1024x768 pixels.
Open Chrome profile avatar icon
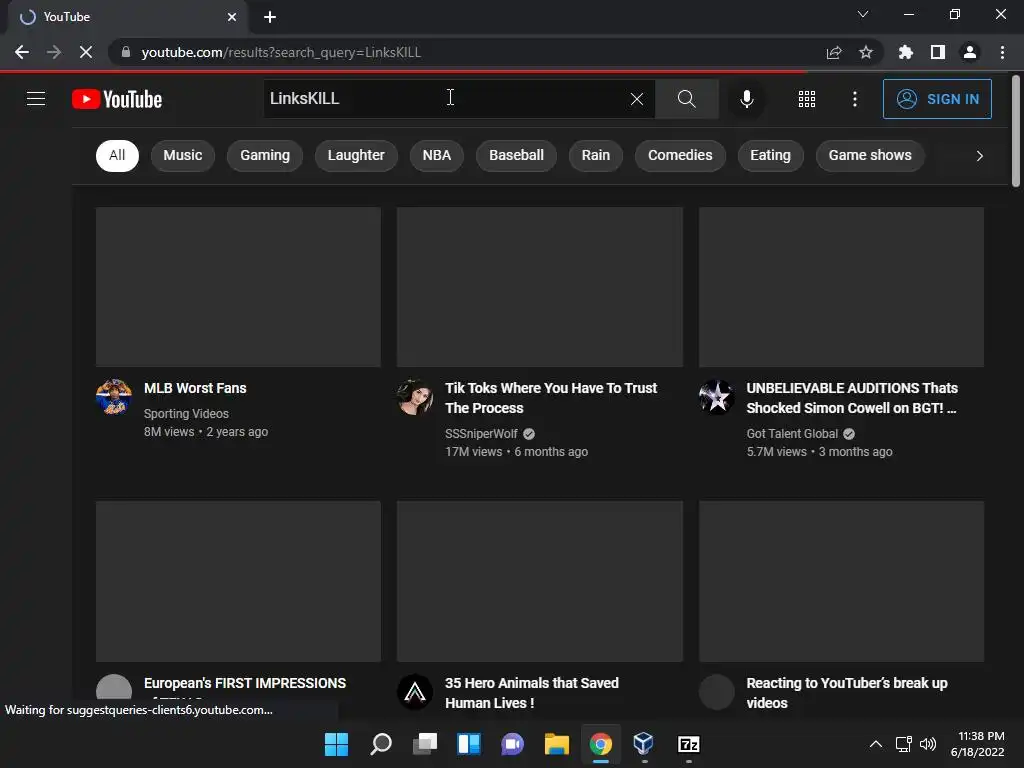click(x=970, y=52)
